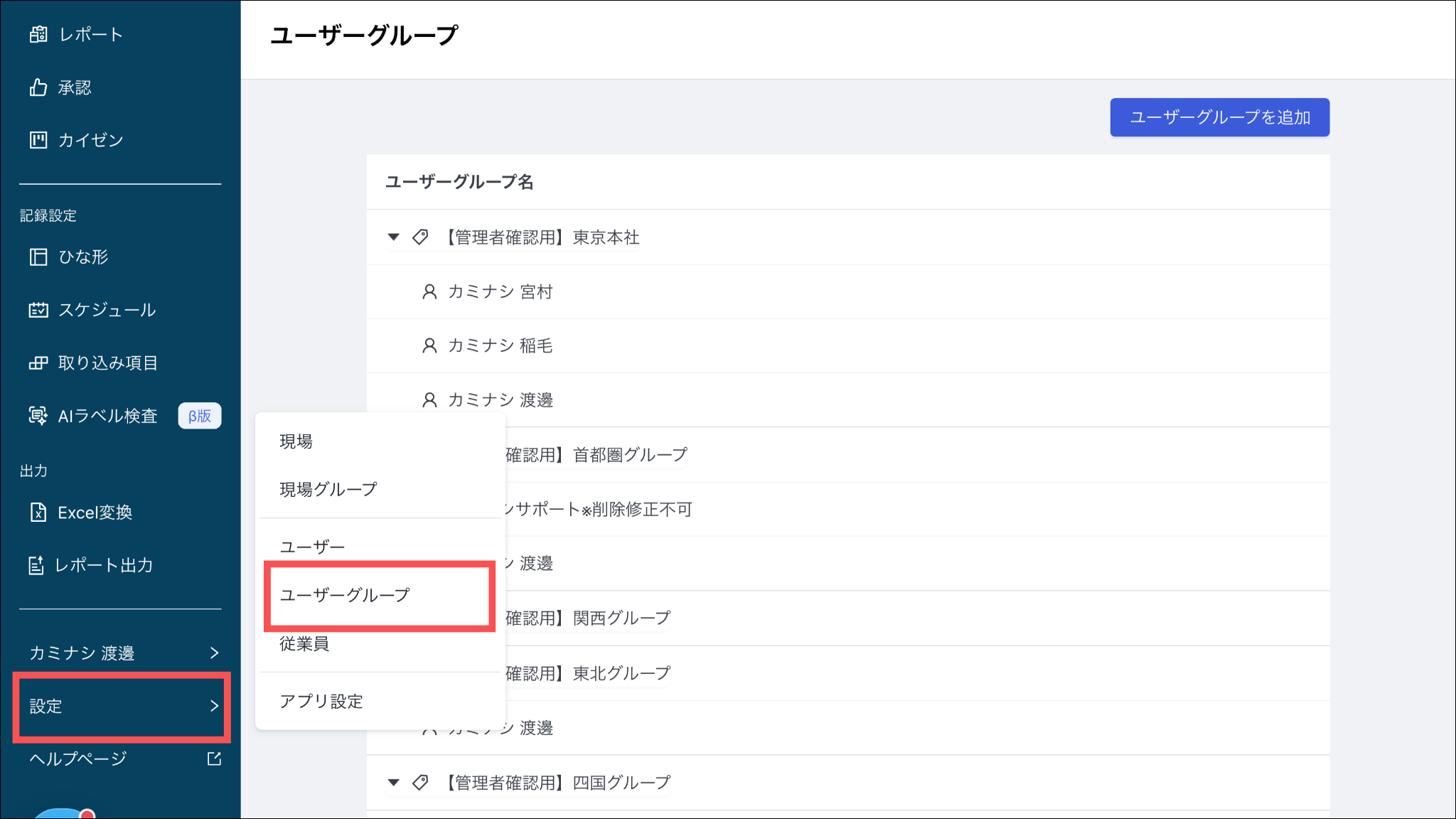
Task: Click the ひな形 template icon
Action: 38,257
